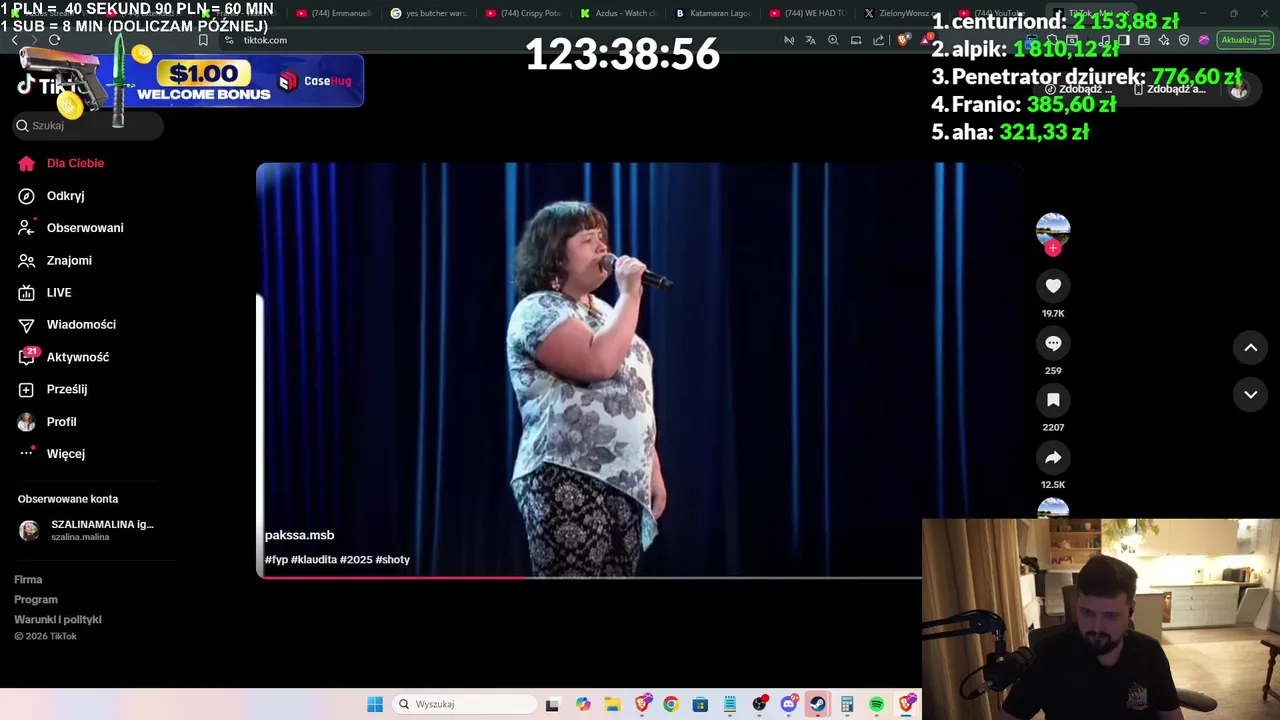
Task: Open SZALINAMALINA followed account
Action: tap(87, 530)
